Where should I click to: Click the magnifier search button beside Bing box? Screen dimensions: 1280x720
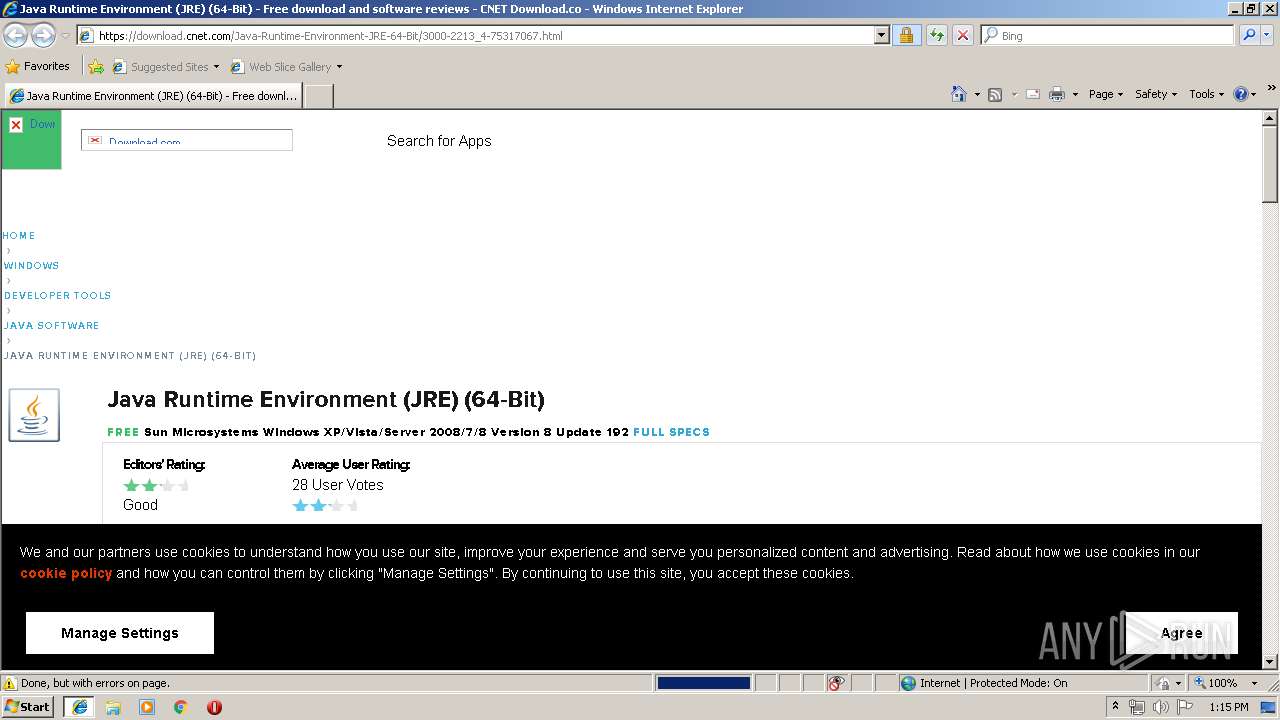click(1248, 35)
